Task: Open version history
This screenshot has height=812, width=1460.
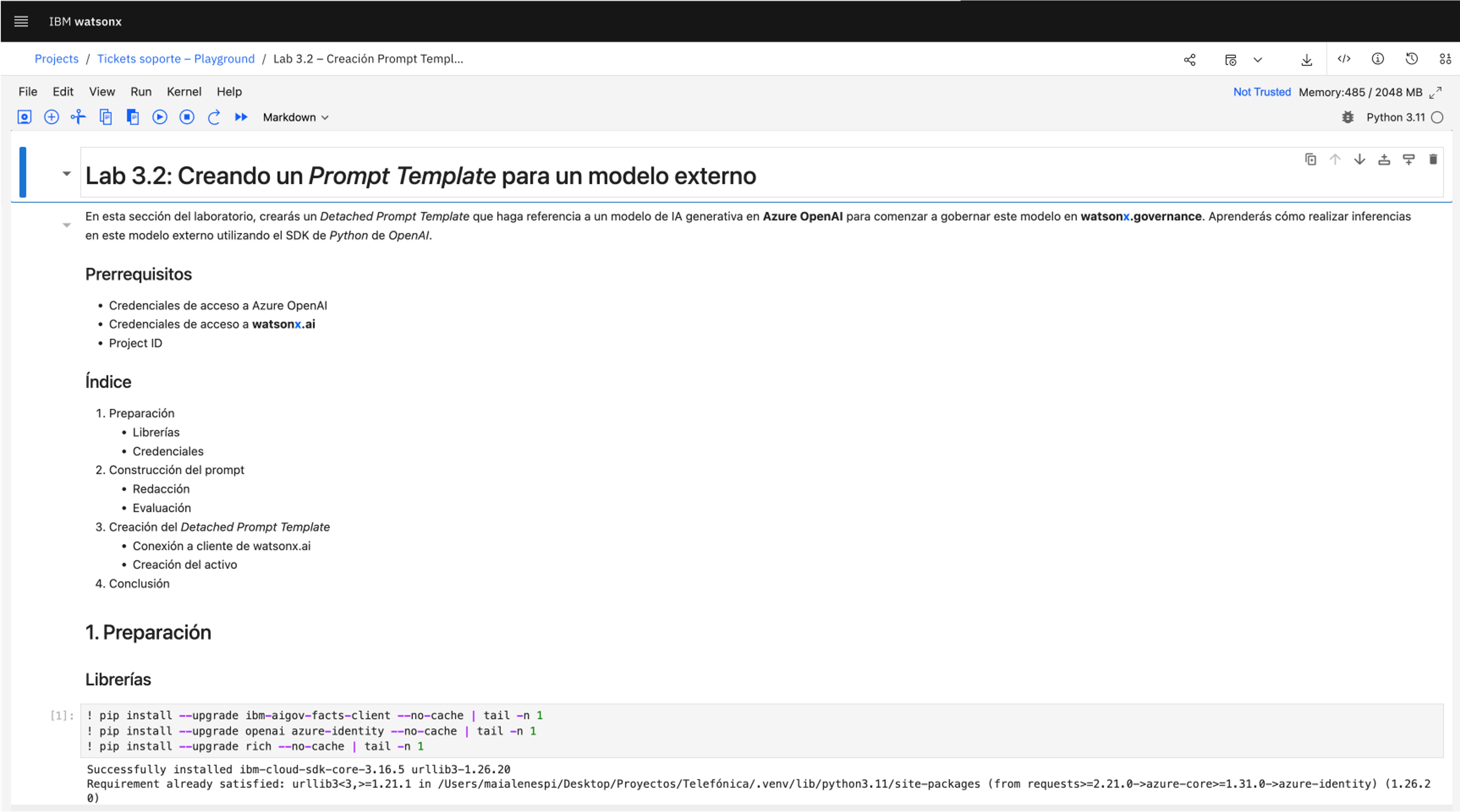Action: tap(1412, 59)
